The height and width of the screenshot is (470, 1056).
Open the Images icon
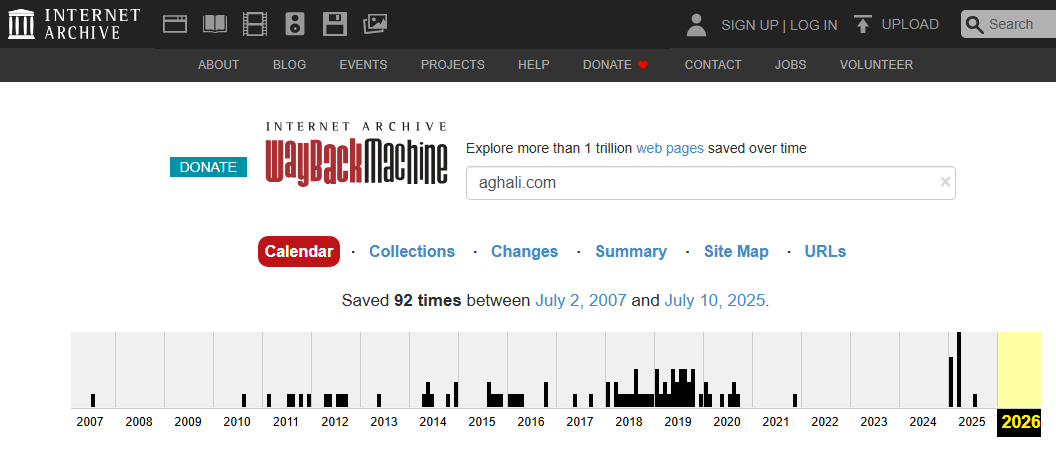click(x=374, y=24)
